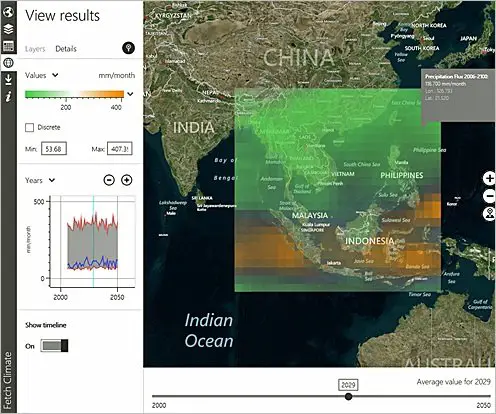Click the 'CHINA' map label
This screenshot has width=496, height=414.
coord(299,57)
